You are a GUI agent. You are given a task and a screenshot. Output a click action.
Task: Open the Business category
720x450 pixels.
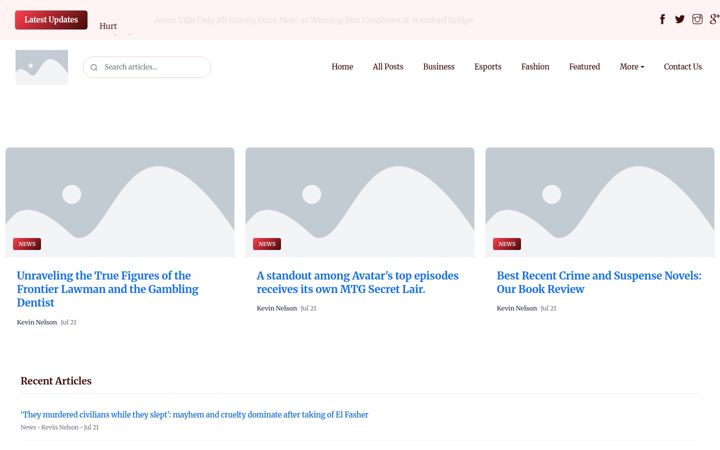439,67
